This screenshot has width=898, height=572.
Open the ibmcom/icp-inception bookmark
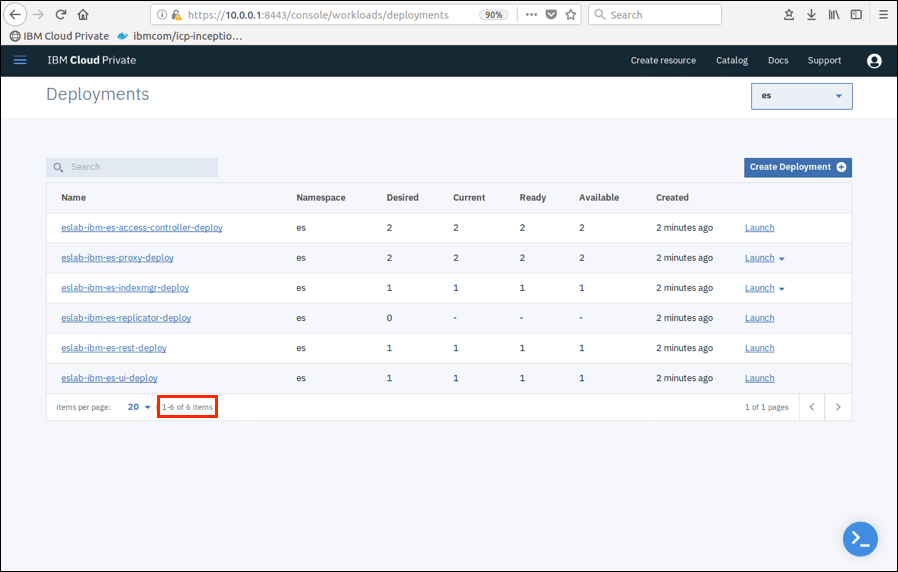tap(180, 36)
